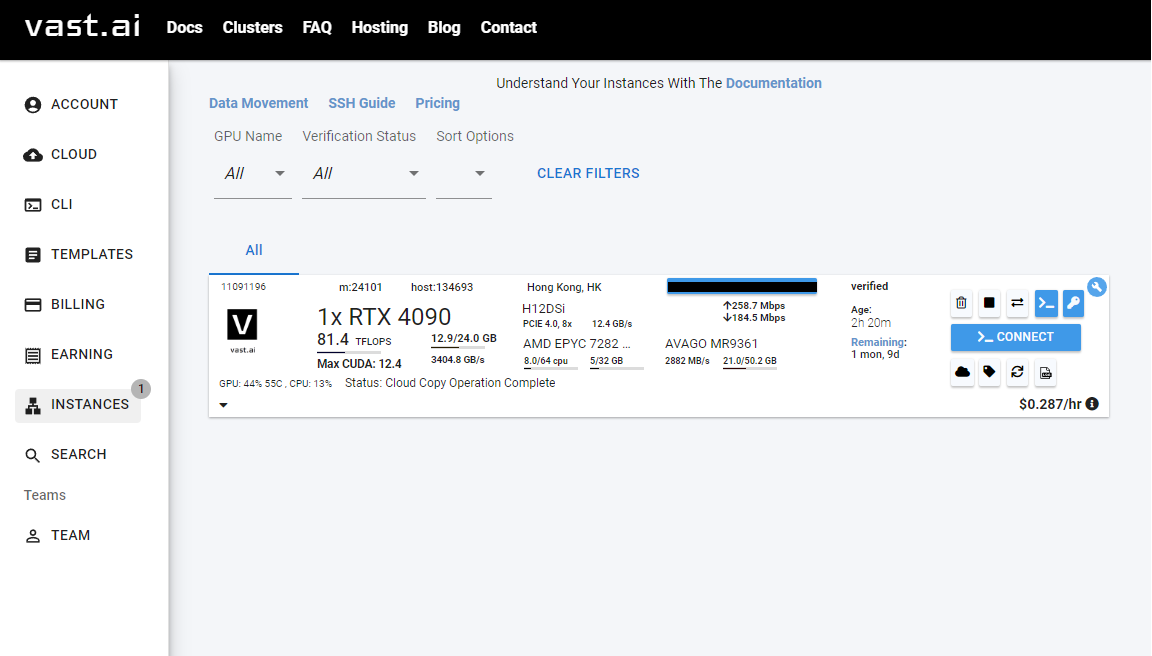Click the vast.ai template thumbnail on the instance

point(242,331)
